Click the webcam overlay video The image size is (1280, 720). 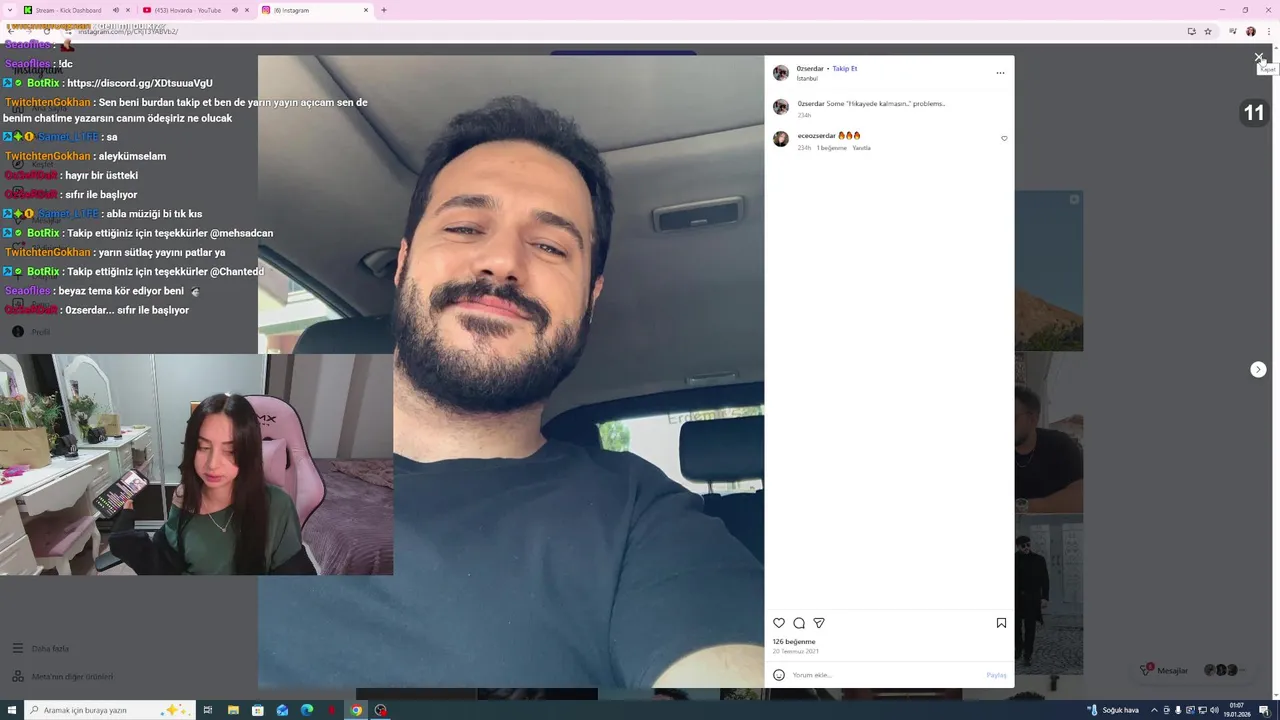click(x=196, y=465)
